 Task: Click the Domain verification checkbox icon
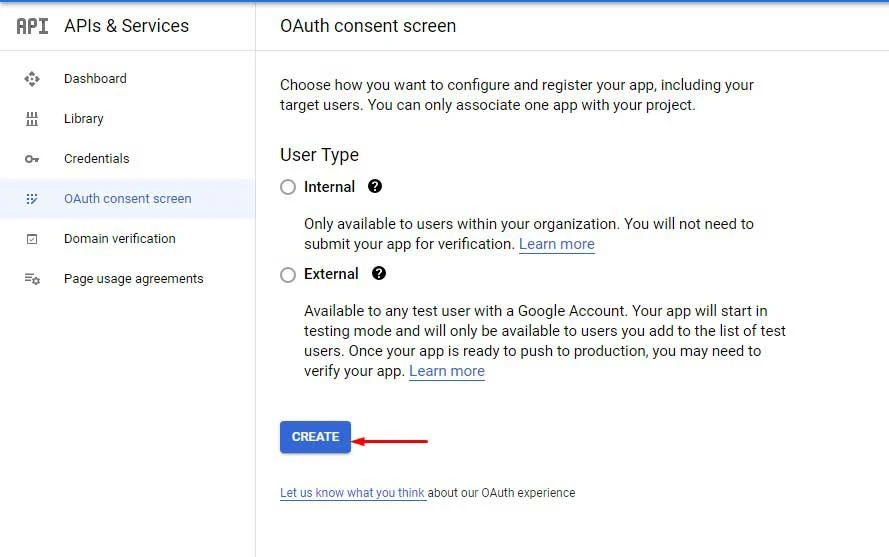point(32,239)
